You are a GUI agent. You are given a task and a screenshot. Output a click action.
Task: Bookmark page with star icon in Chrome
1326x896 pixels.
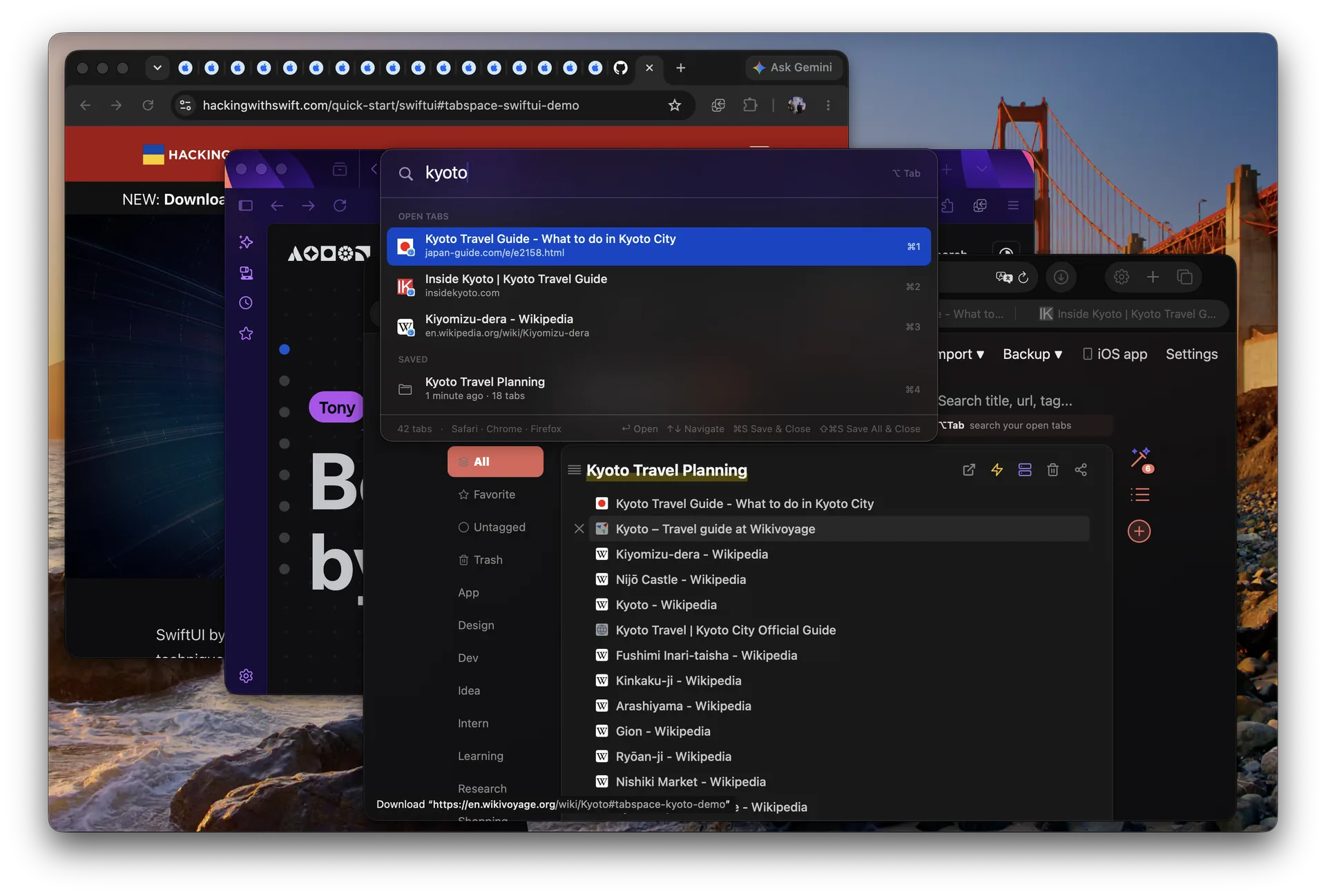[x=675, y=105]
